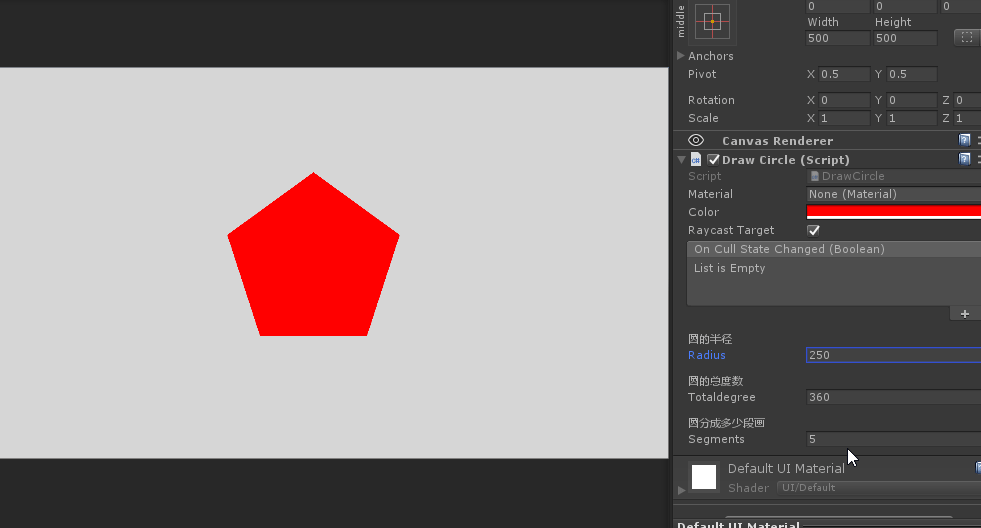The height and width of the screenshot is (528, 981).
Task: Click the Raycast Target label
Action: coord(731,230)
